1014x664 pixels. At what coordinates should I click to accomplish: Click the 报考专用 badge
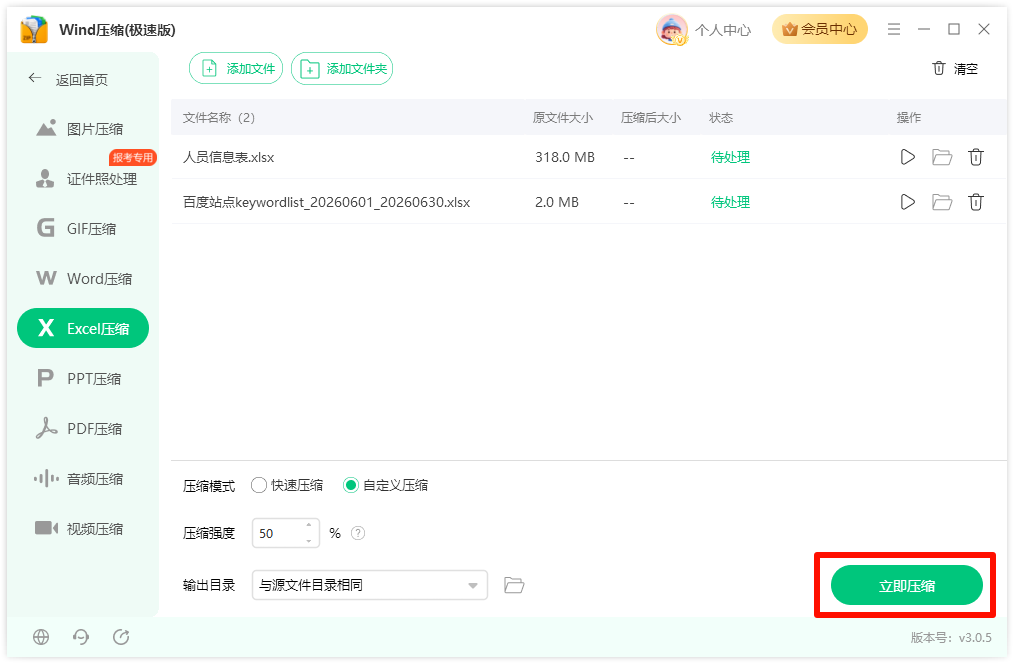133,157
